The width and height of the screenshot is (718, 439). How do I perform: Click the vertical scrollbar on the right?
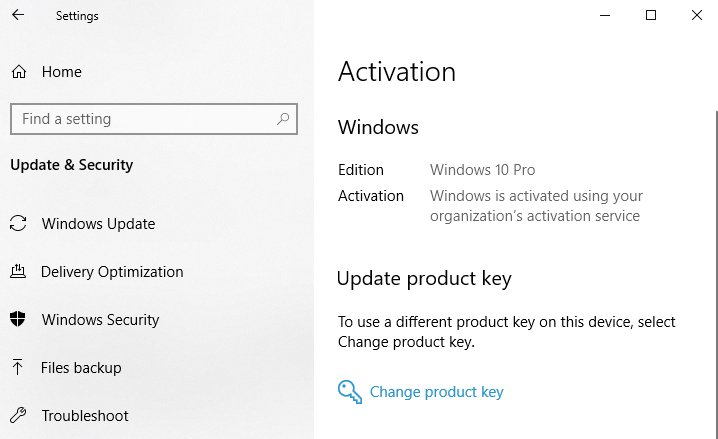click(x=714, y=250)
